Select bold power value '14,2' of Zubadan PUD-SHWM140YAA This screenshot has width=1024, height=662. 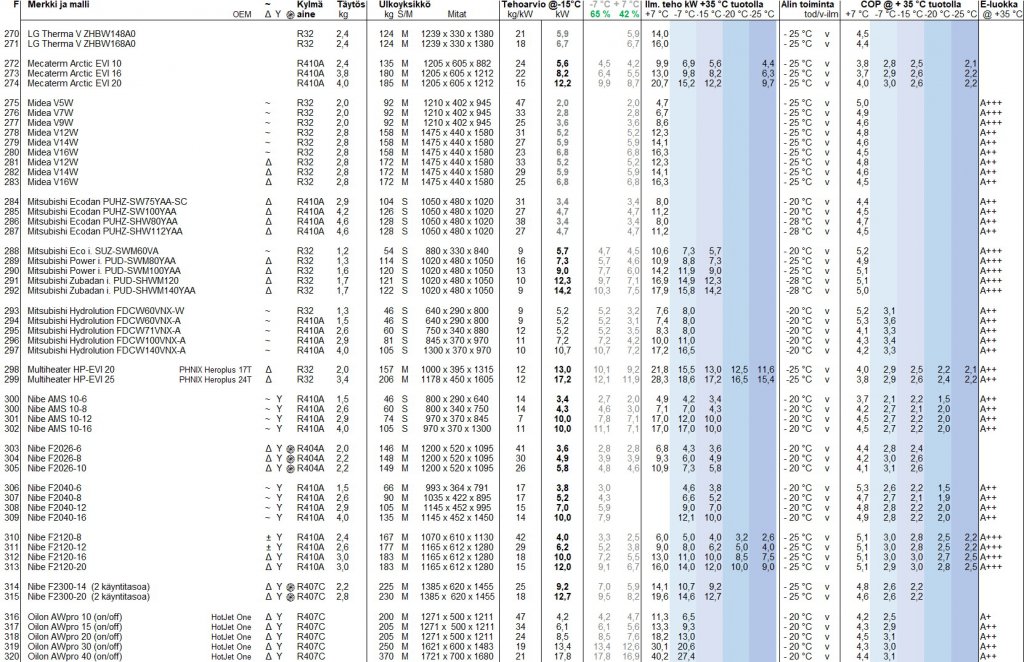click(562, 291)
